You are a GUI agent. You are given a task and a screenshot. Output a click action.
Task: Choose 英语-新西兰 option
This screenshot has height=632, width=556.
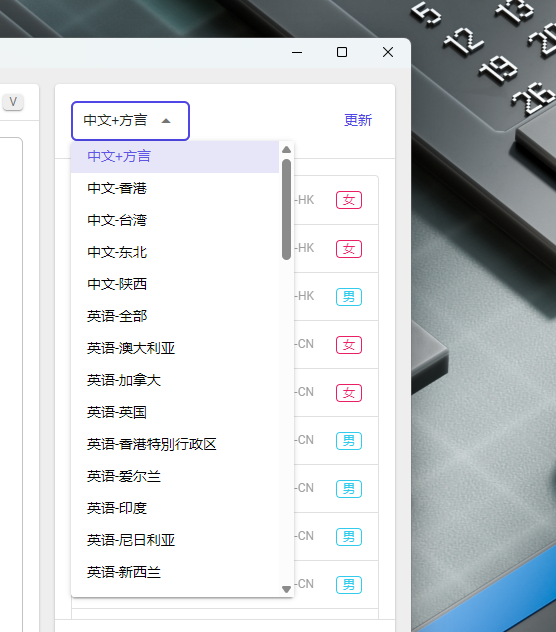[x=175, y=572]
